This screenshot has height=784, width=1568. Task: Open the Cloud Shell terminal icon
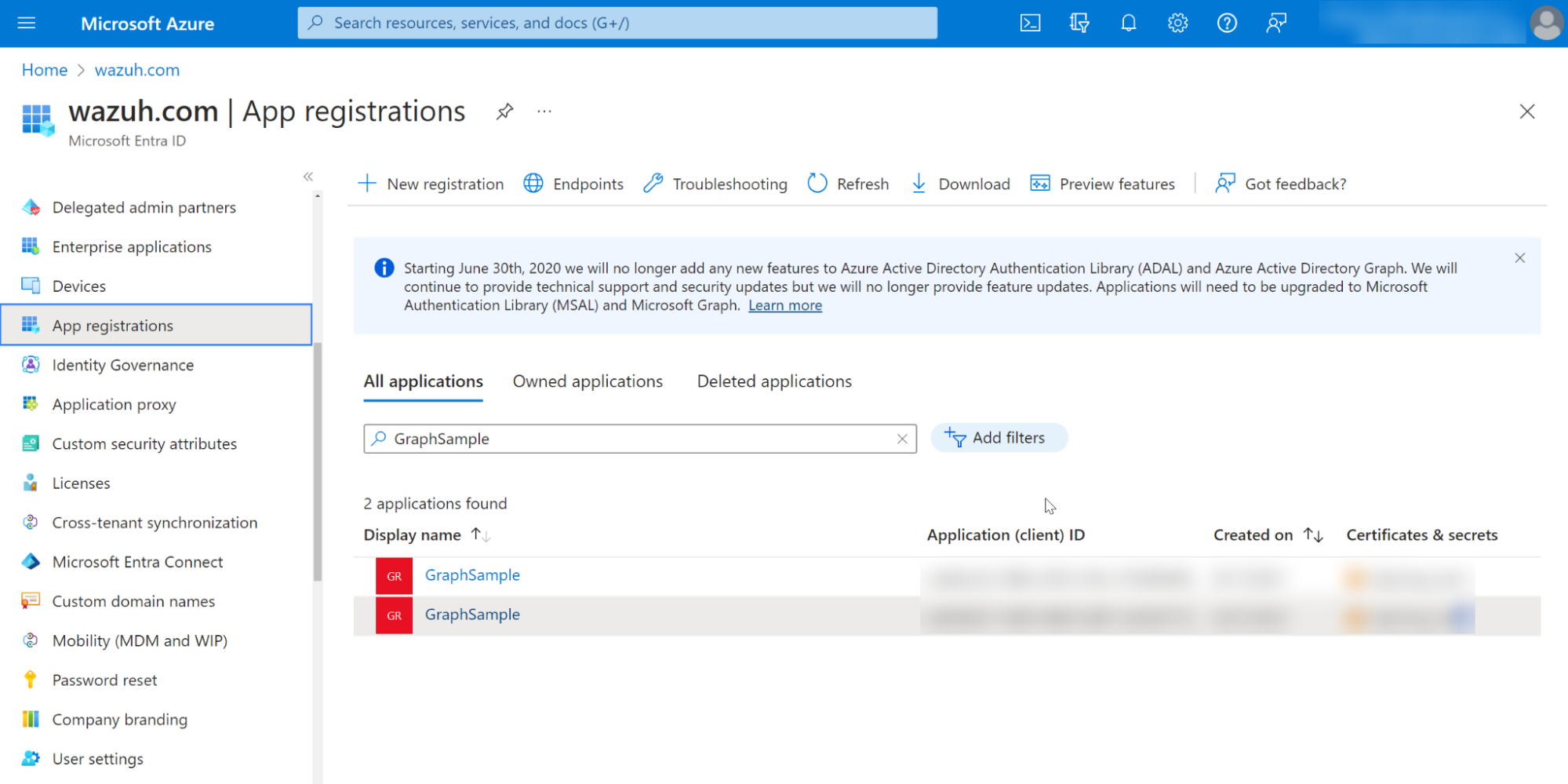1030,24
